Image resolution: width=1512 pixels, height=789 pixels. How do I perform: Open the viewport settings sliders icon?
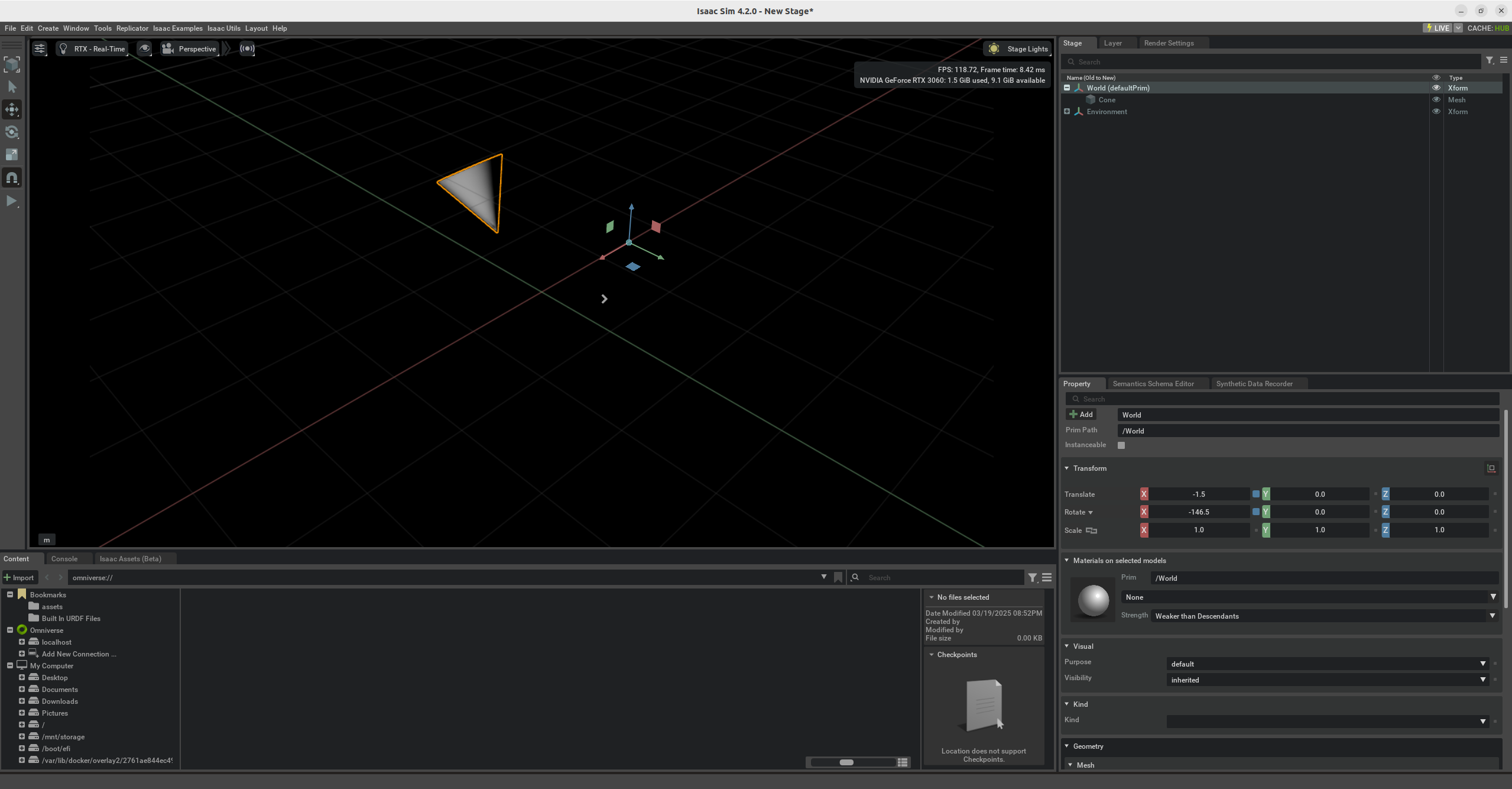(x=40, y=49)
